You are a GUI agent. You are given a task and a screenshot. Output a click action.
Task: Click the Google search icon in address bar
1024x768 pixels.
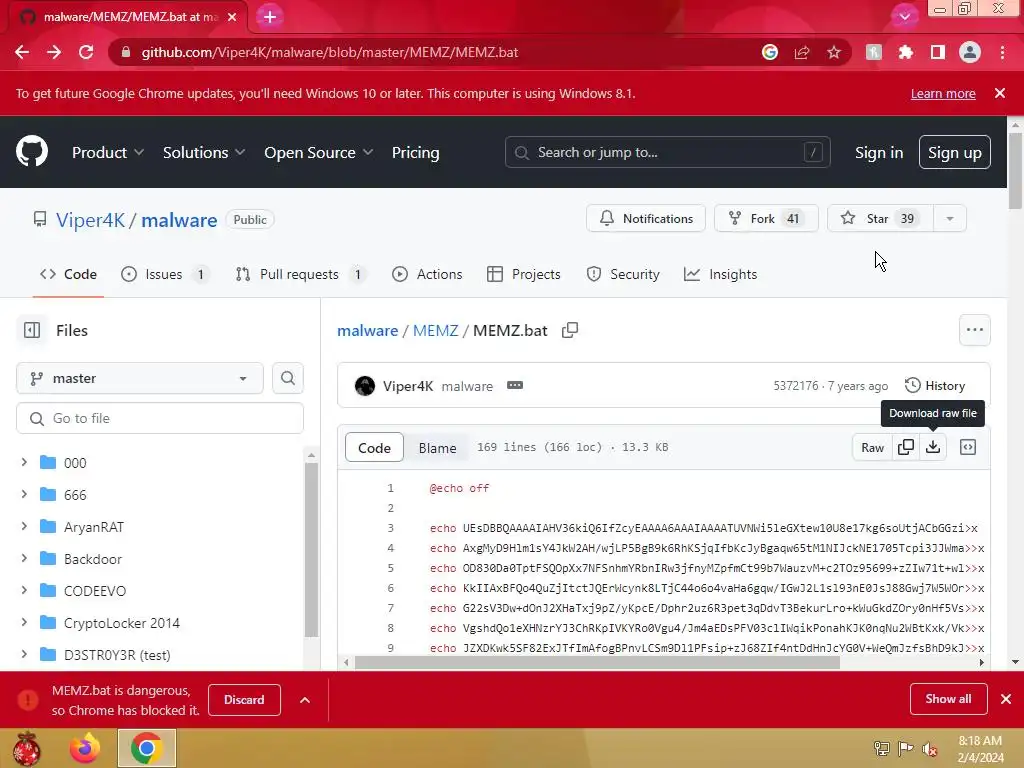click(770, 52)
